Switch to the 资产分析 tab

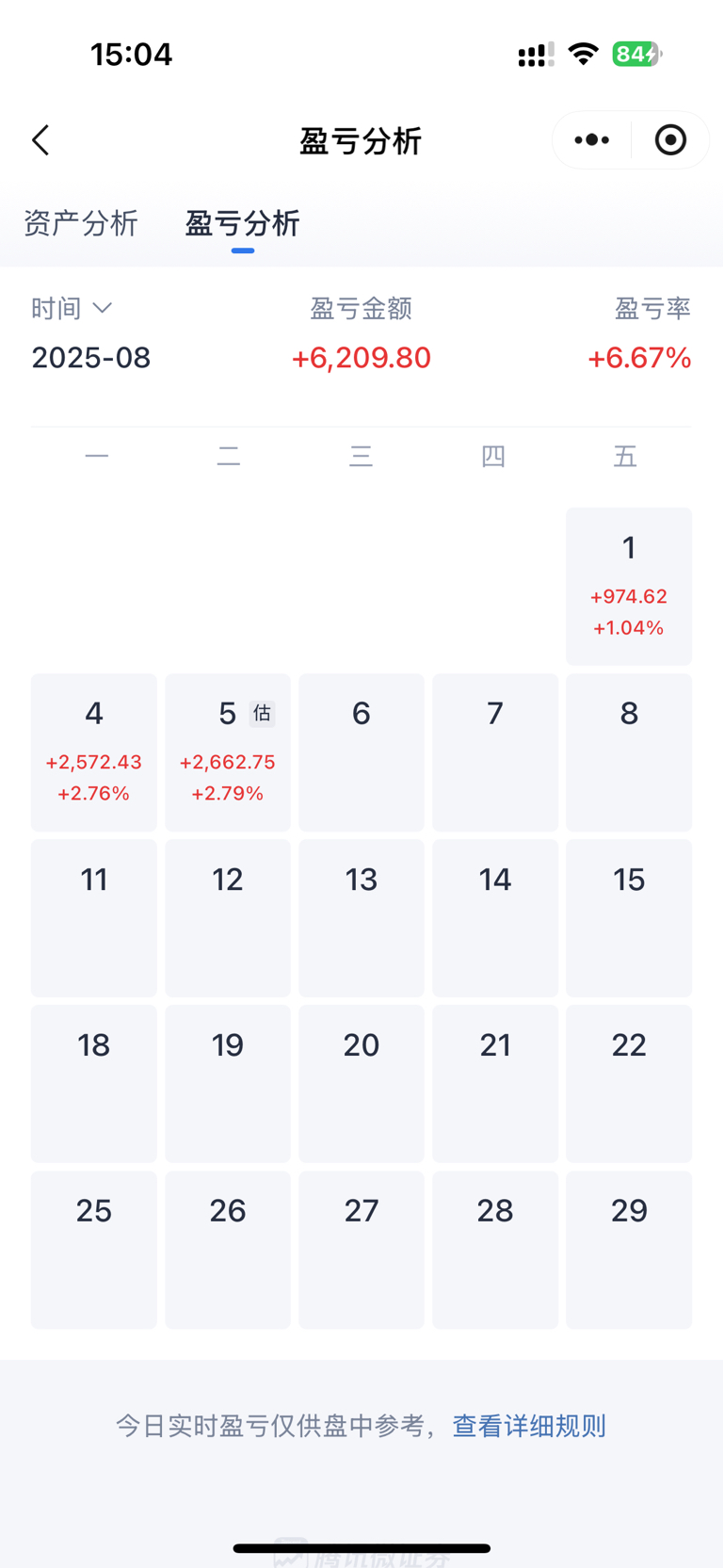[x=81, y=223]
